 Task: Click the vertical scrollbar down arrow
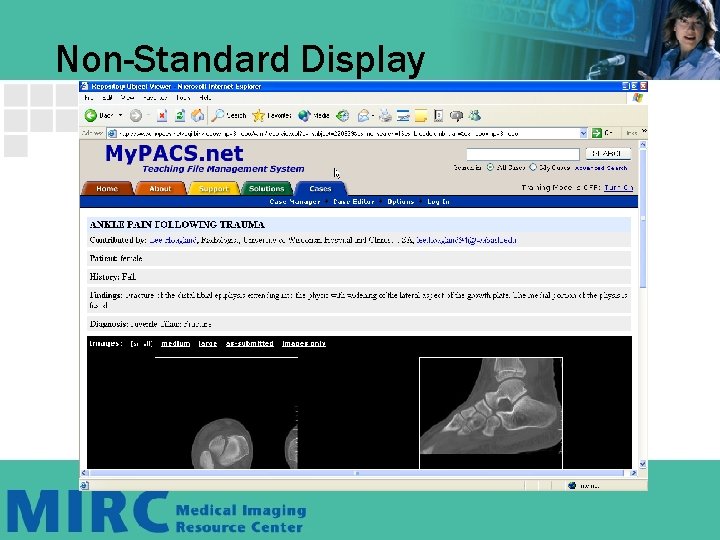(643, 464)
